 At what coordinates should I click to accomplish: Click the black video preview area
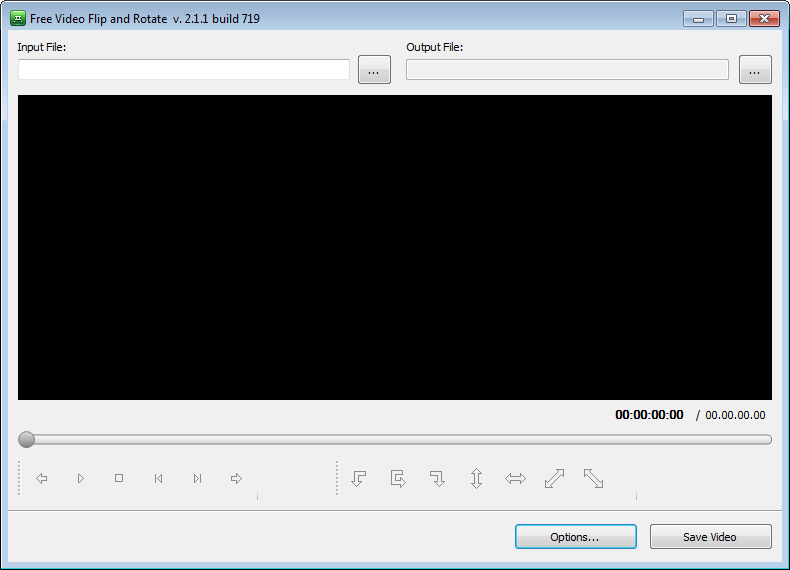pos(394,247)
